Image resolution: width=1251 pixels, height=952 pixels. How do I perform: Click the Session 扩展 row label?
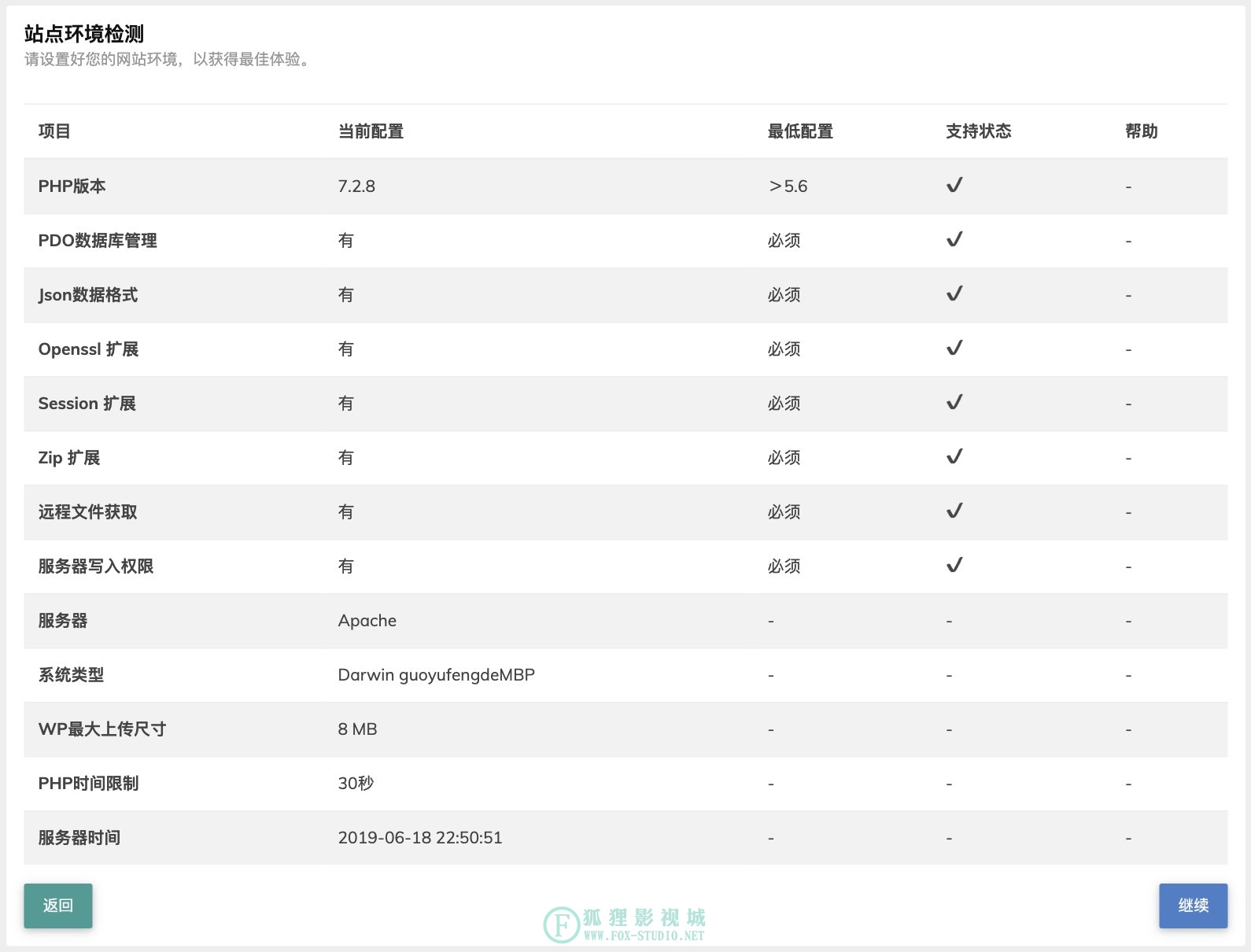pos(87,404)
